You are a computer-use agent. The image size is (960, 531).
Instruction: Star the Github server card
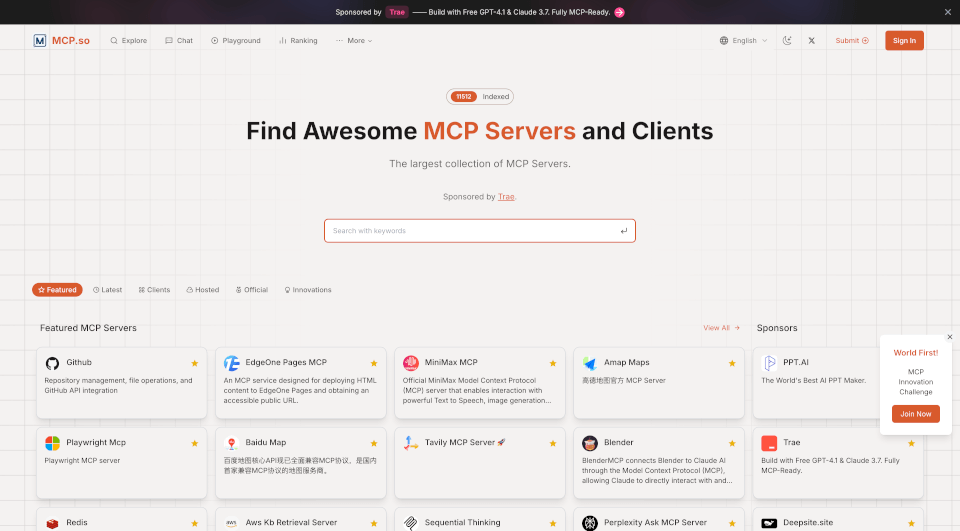tap(194, 363)
